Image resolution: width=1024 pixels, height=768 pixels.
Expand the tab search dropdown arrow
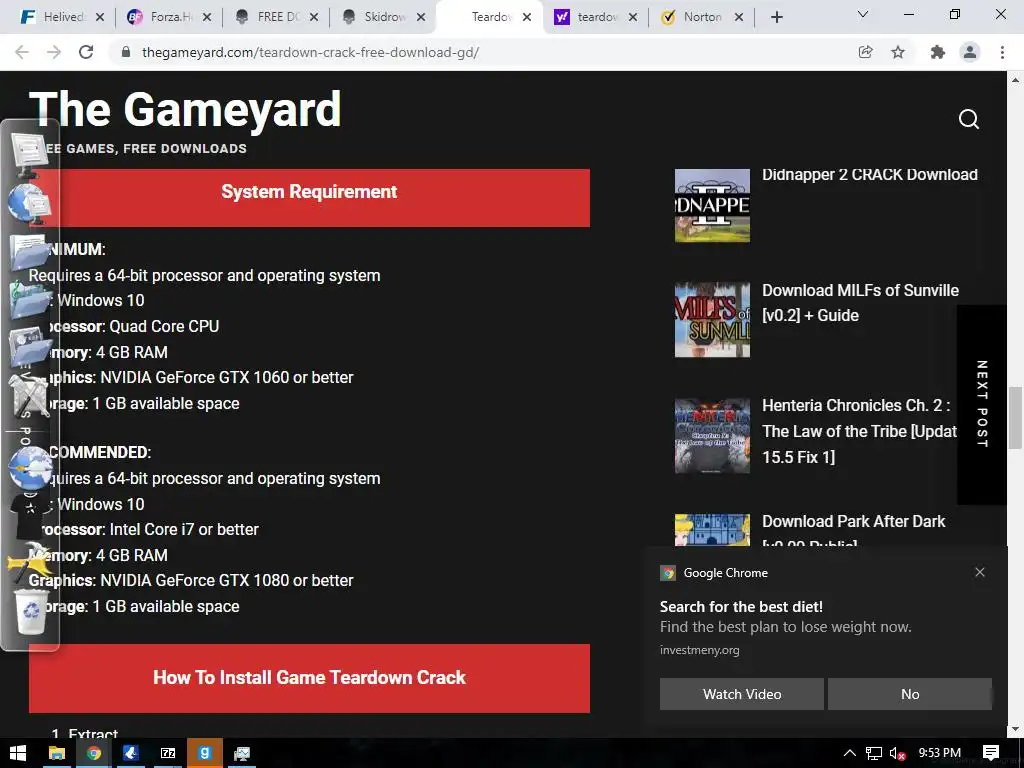[863, 14]
